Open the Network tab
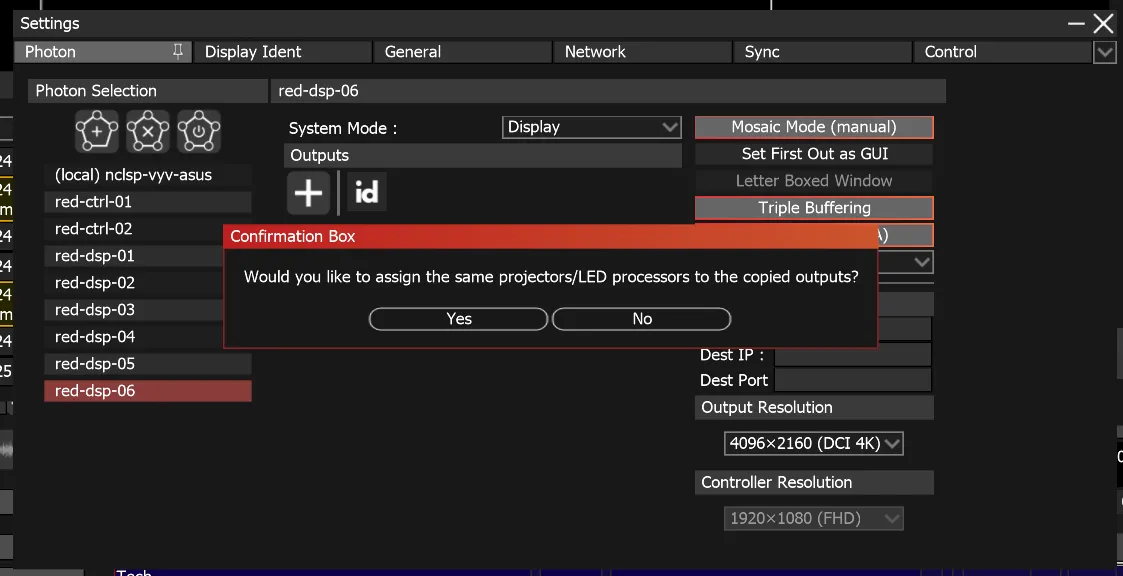Screen dimensions: 1123x576 (x=642, y=52)
